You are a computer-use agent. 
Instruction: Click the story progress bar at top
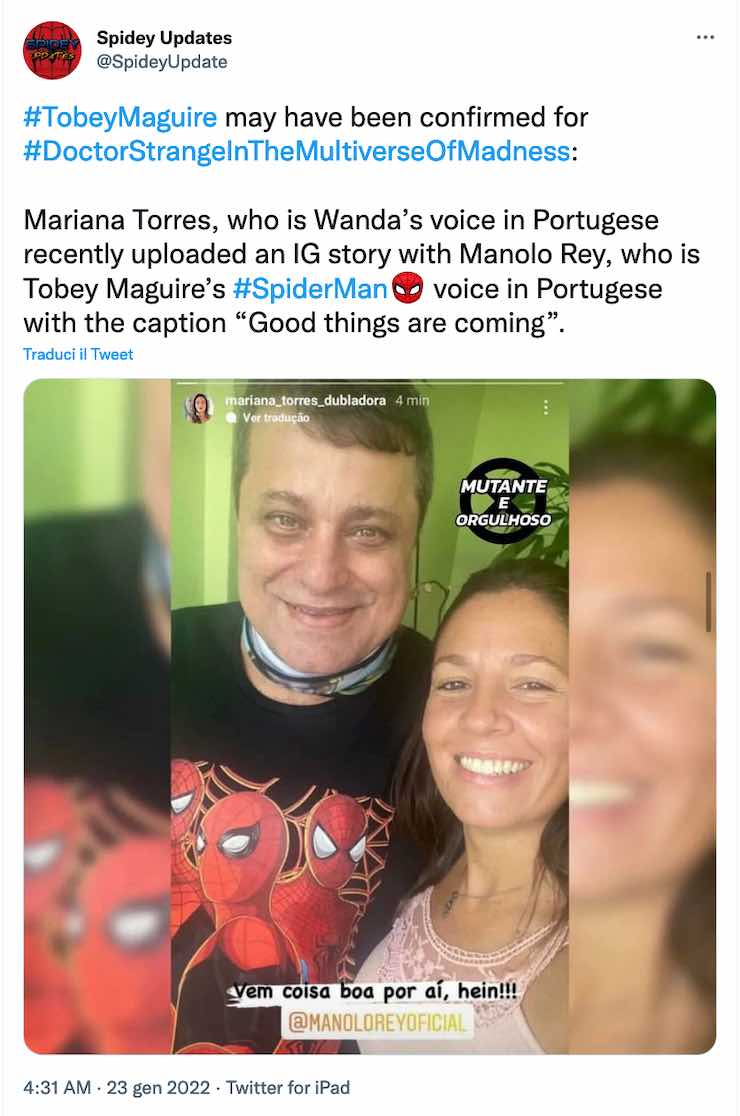click(x=370, y=384)
